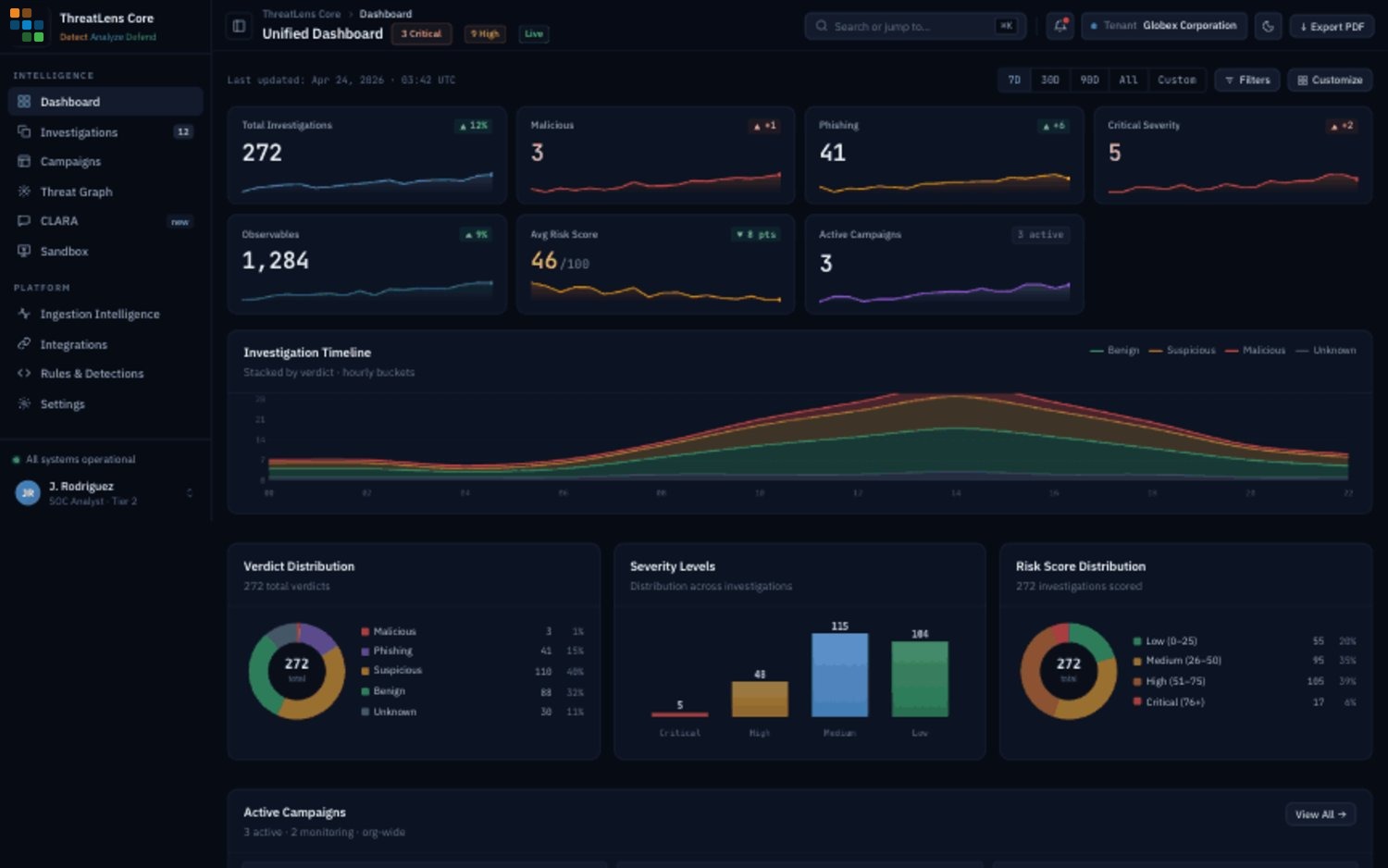Click the All systems operational status
Viewport: 1388px width, 868px height.
(74, 460)
